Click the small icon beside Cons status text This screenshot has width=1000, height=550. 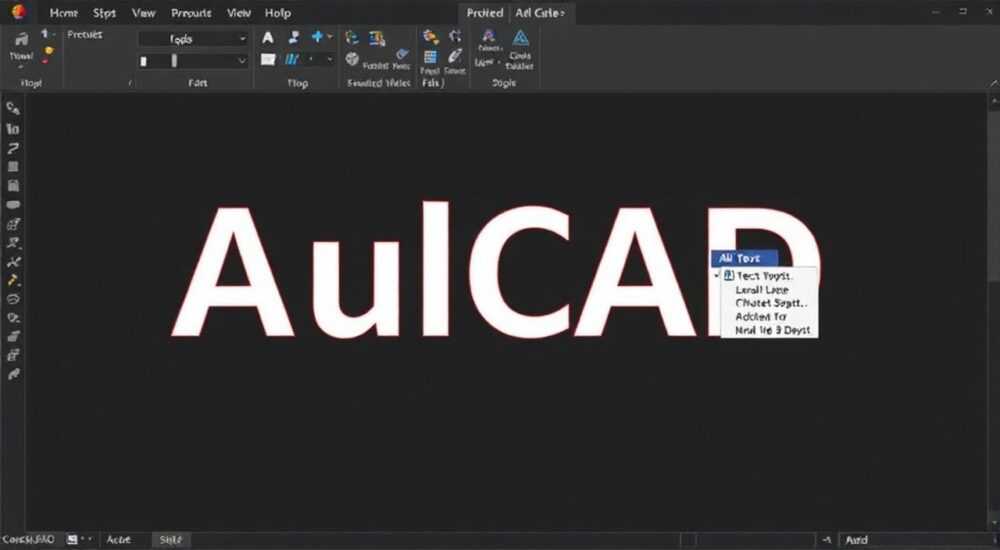tap(73, 540)
